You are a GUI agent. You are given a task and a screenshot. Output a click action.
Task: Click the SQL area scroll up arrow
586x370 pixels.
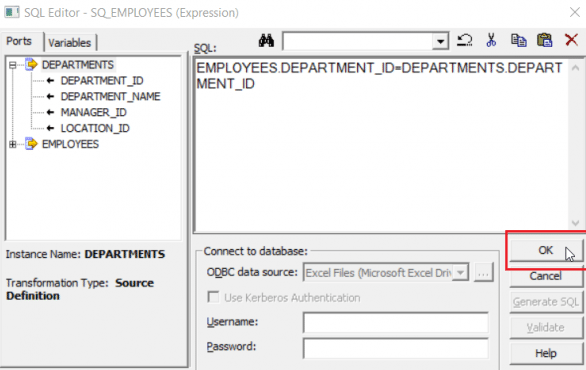576,68
